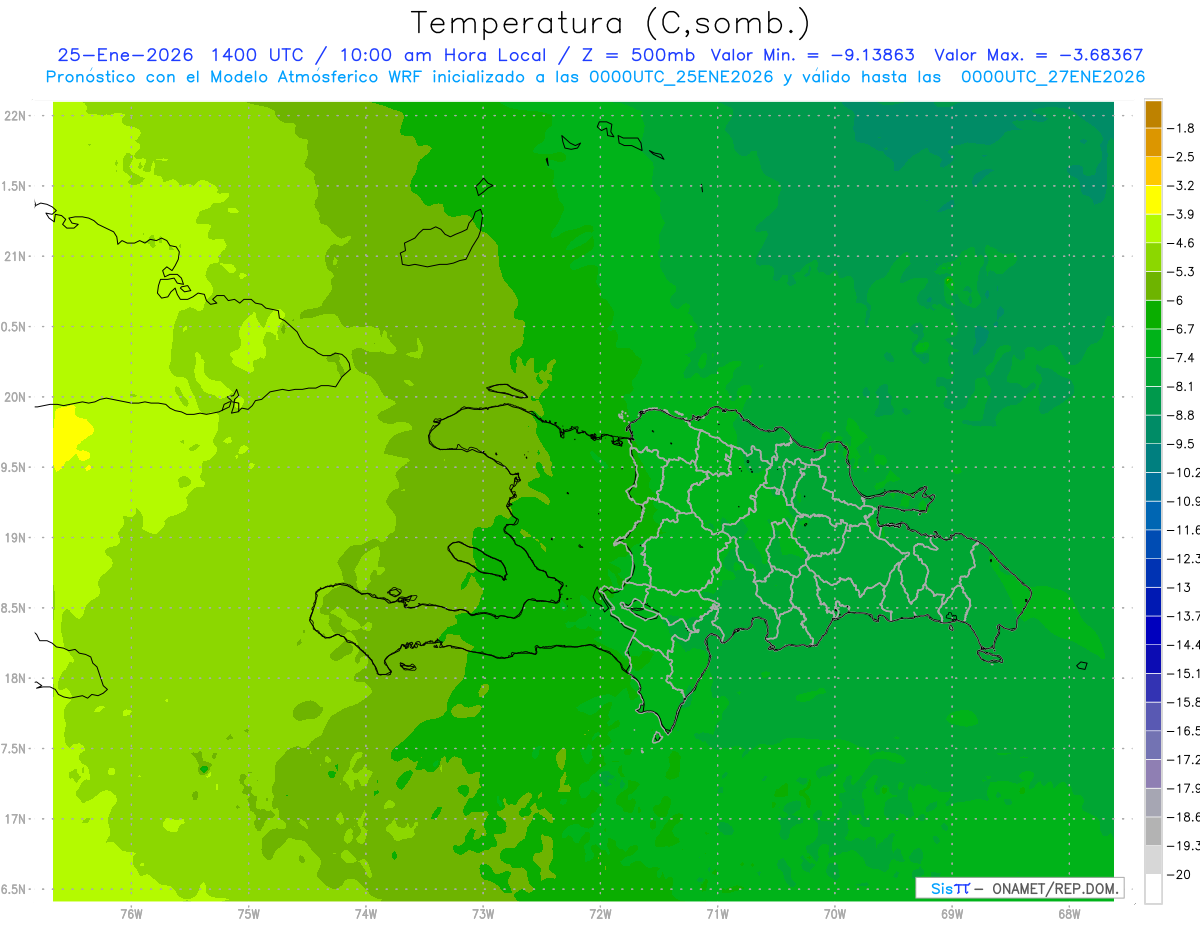The height and width of the screenshot is (927, 1200).
Task: Click the '-7.4' colorbar value
Action: click(x=1181, y=358)
